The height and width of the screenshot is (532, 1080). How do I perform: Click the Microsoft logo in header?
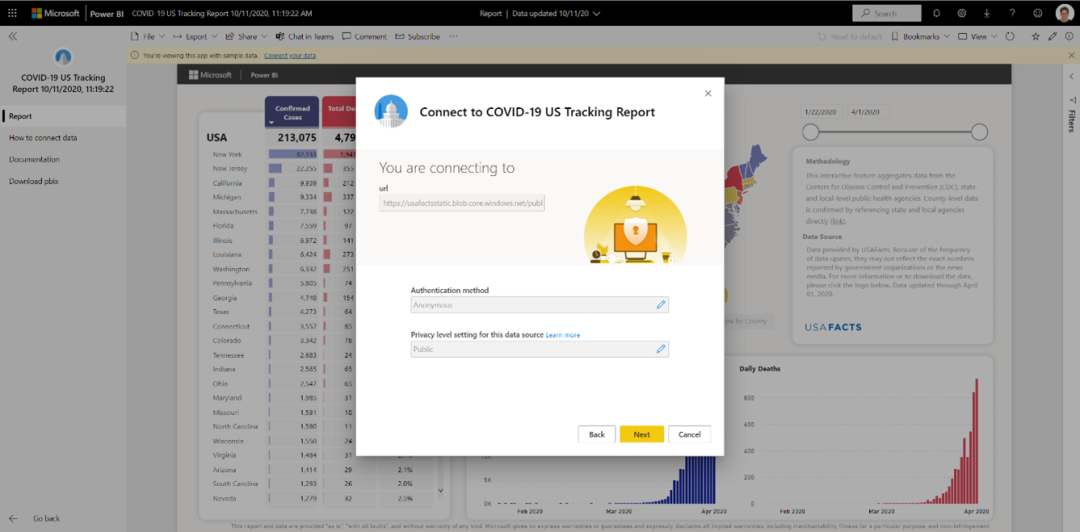56,13
